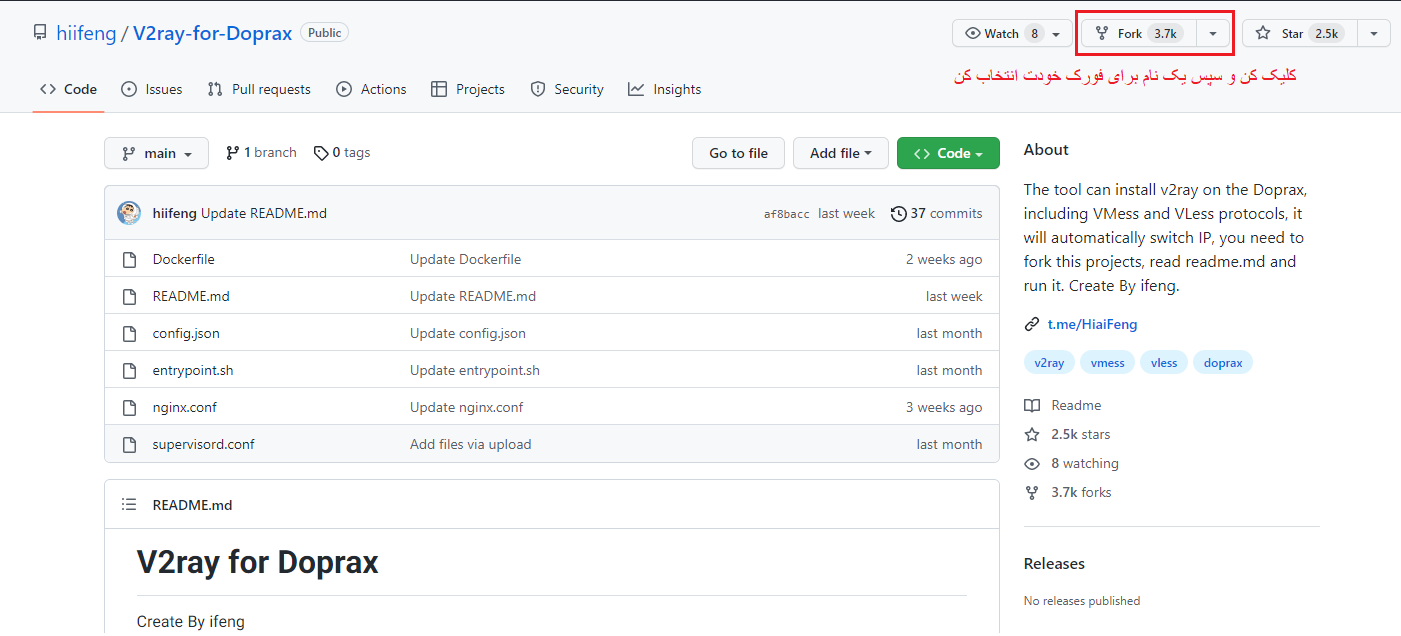Open 'Update Dockerfile' commit message
1401x636 pixels.
click(x=465, y=259)
